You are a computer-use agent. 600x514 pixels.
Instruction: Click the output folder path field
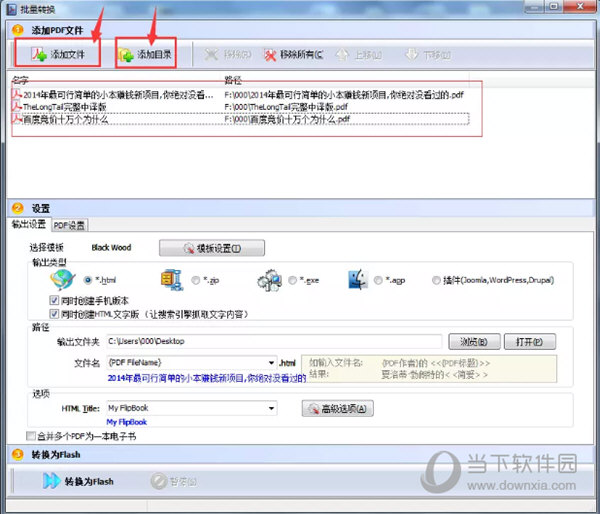(x=274, y=341)
